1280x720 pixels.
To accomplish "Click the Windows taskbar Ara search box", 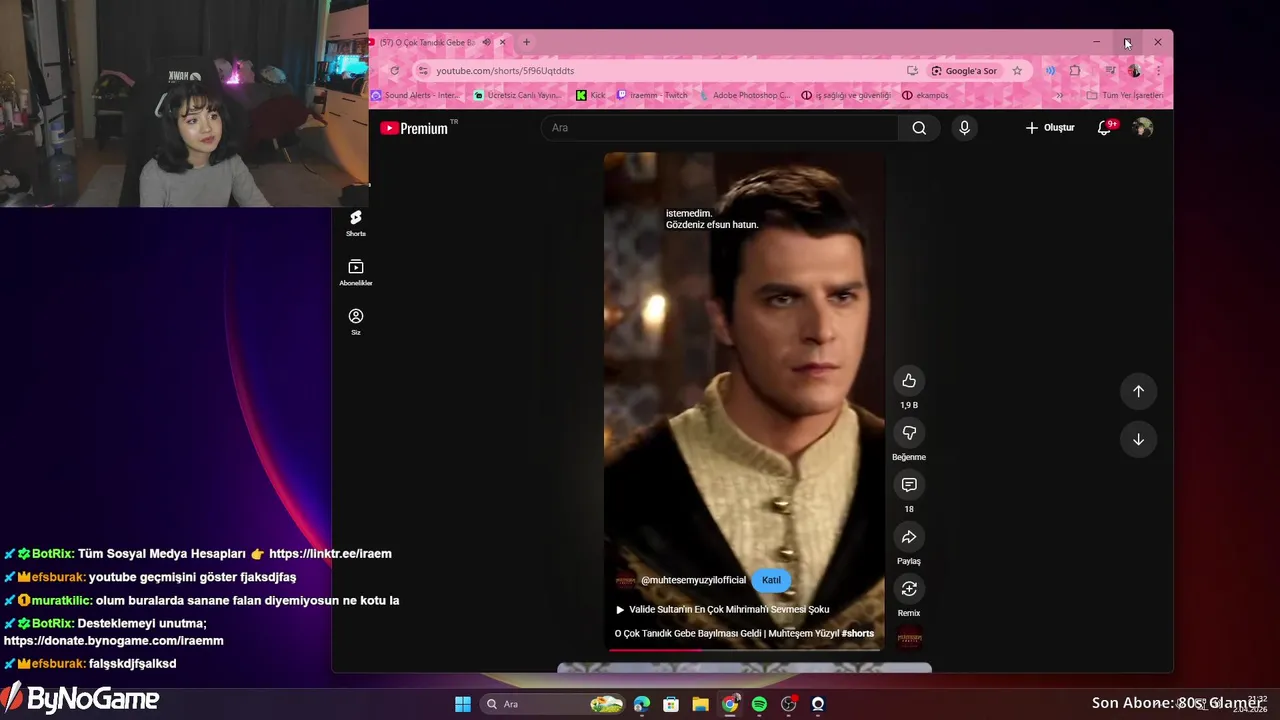I will tap(552, 704).
